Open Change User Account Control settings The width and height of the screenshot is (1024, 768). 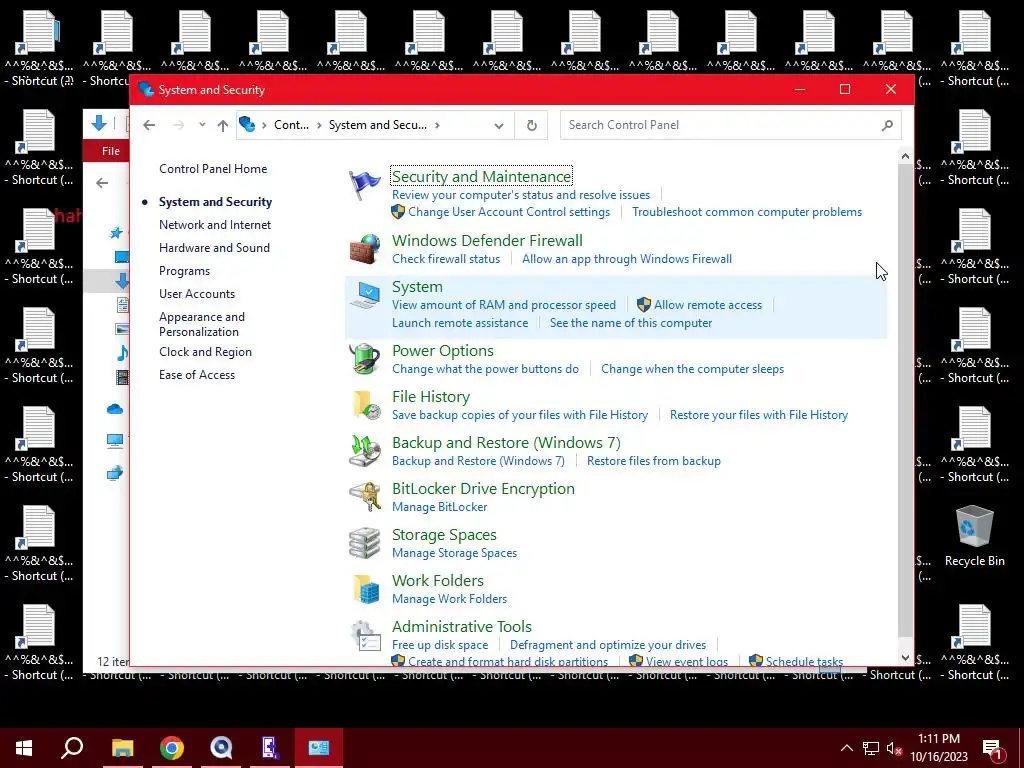tap(509, 212)
